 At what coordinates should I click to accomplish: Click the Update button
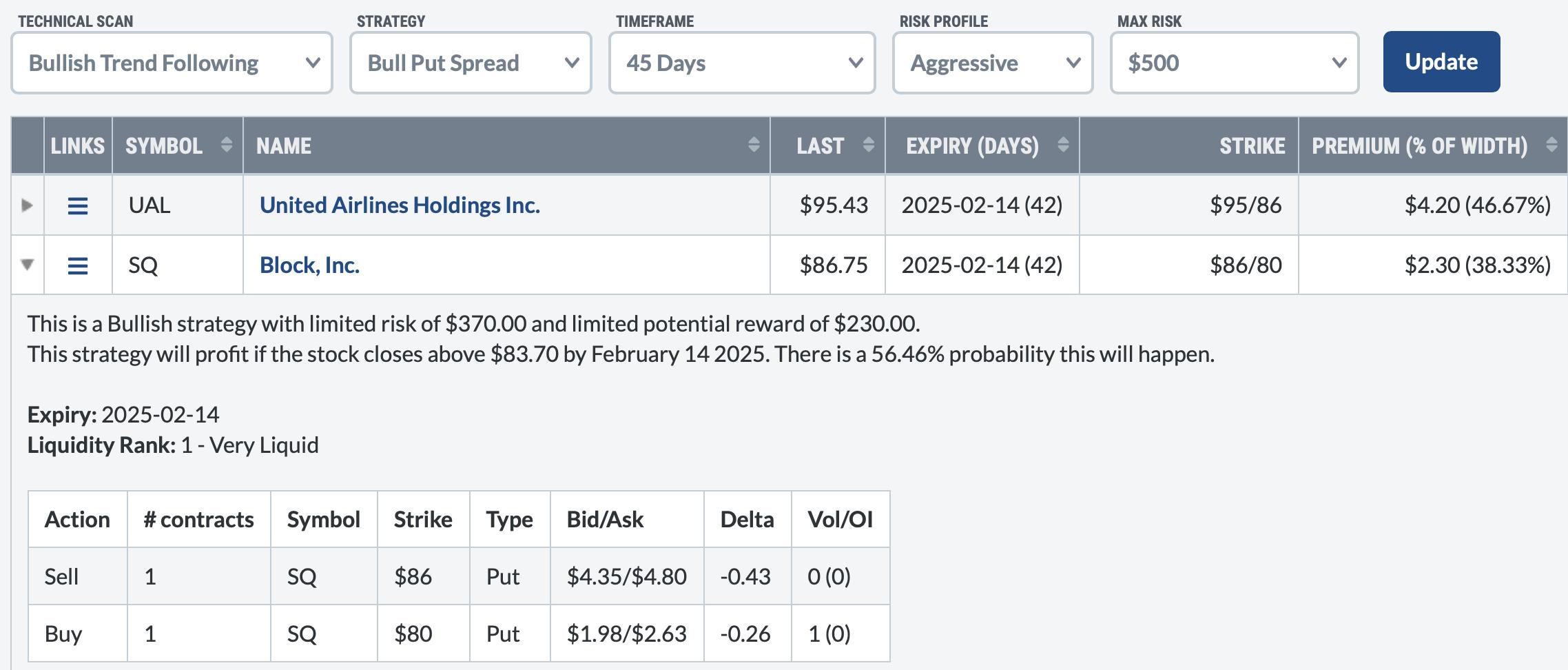tap(1441, 61)
